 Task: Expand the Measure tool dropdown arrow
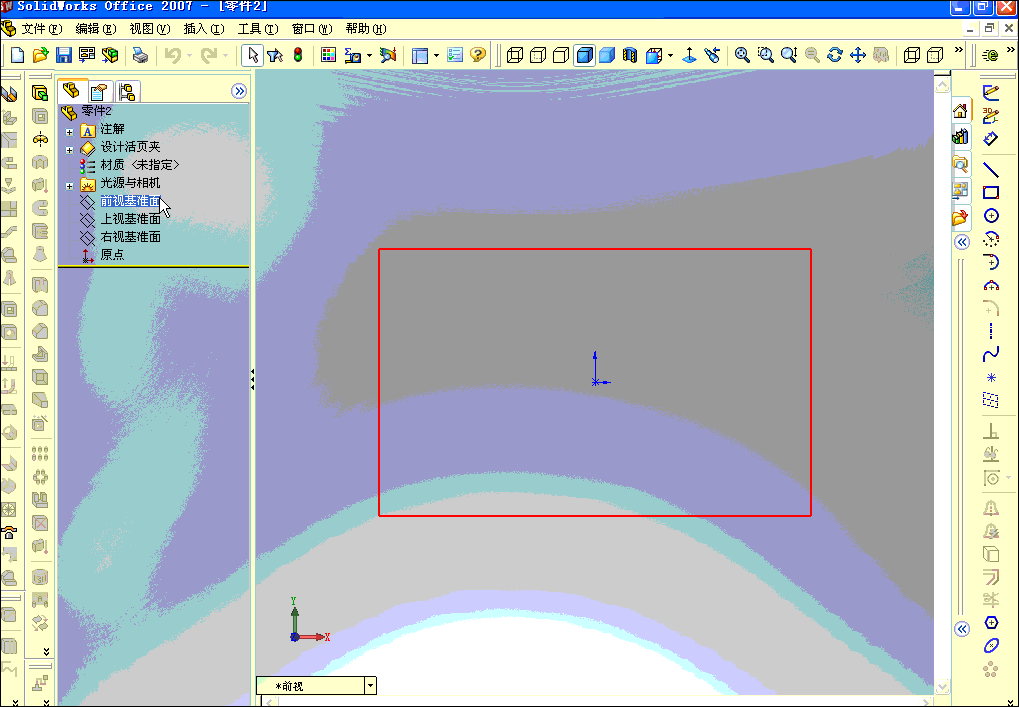[370, 55]
